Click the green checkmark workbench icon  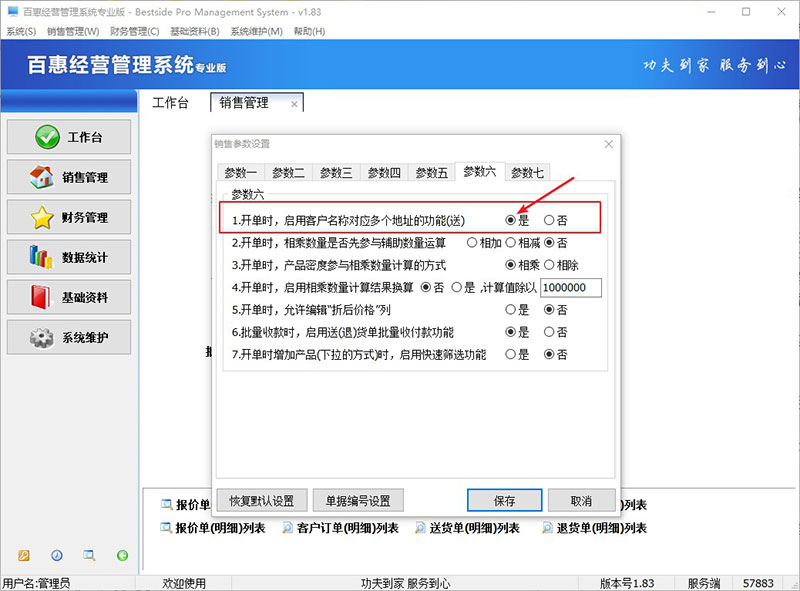click(47, 137)
